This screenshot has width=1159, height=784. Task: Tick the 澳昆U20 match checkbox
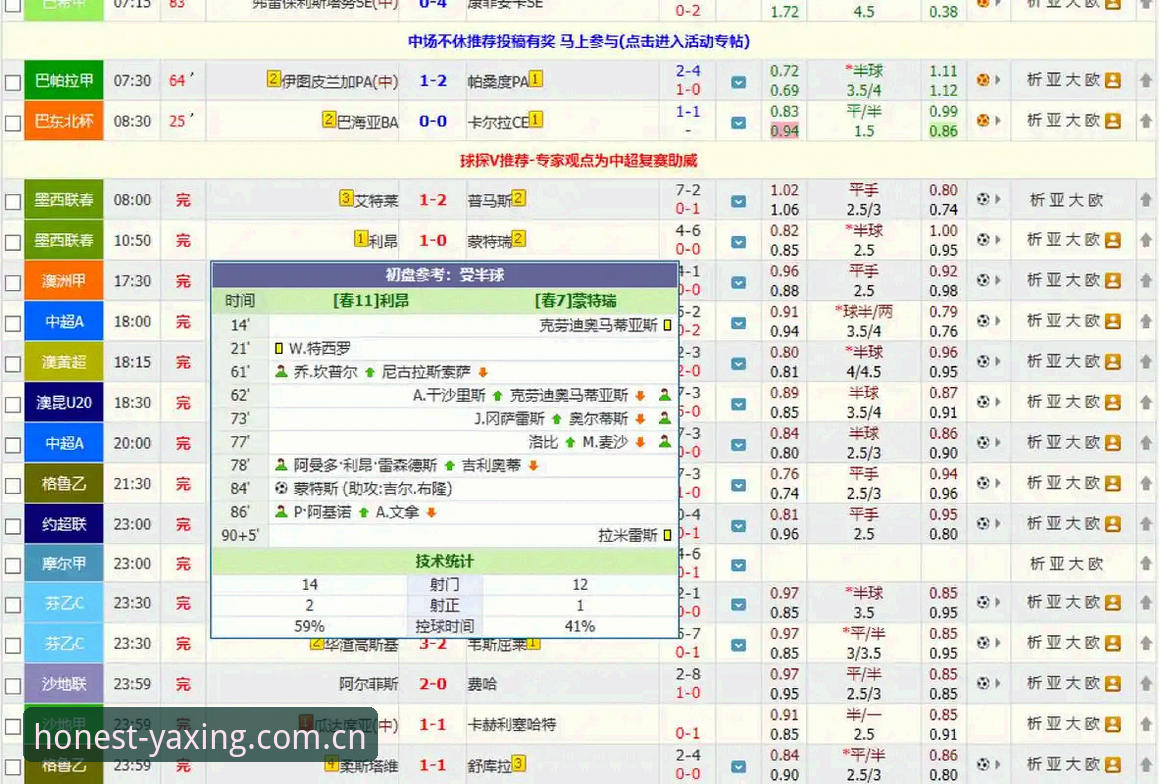tap(13, 405)
